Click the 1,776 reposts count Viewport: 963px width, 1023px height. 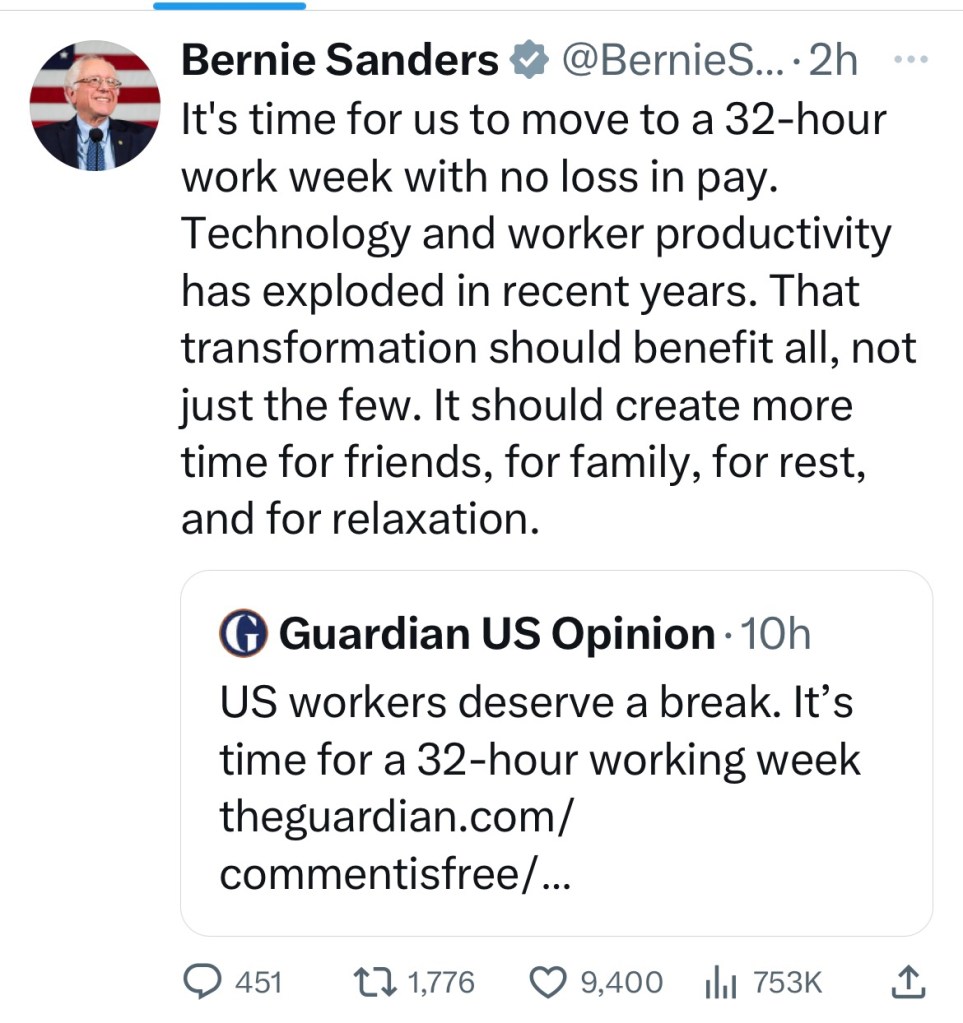(441, 983)
